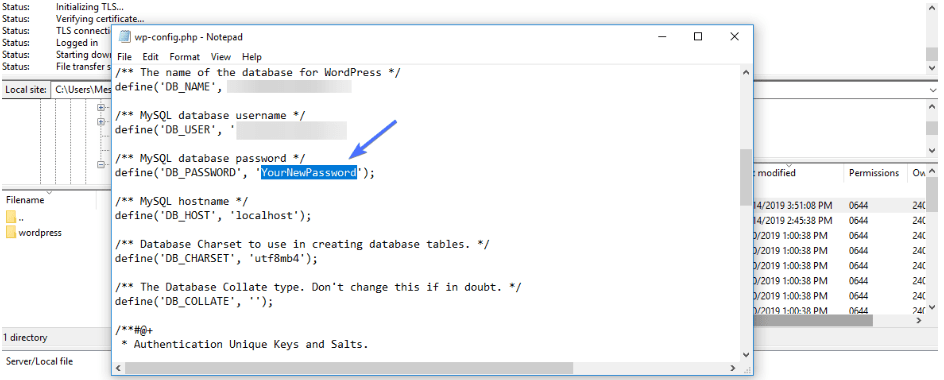This screenshot has height=380, width=944.
Task: Open the File menu in Notepad
Action: point(124,57)
